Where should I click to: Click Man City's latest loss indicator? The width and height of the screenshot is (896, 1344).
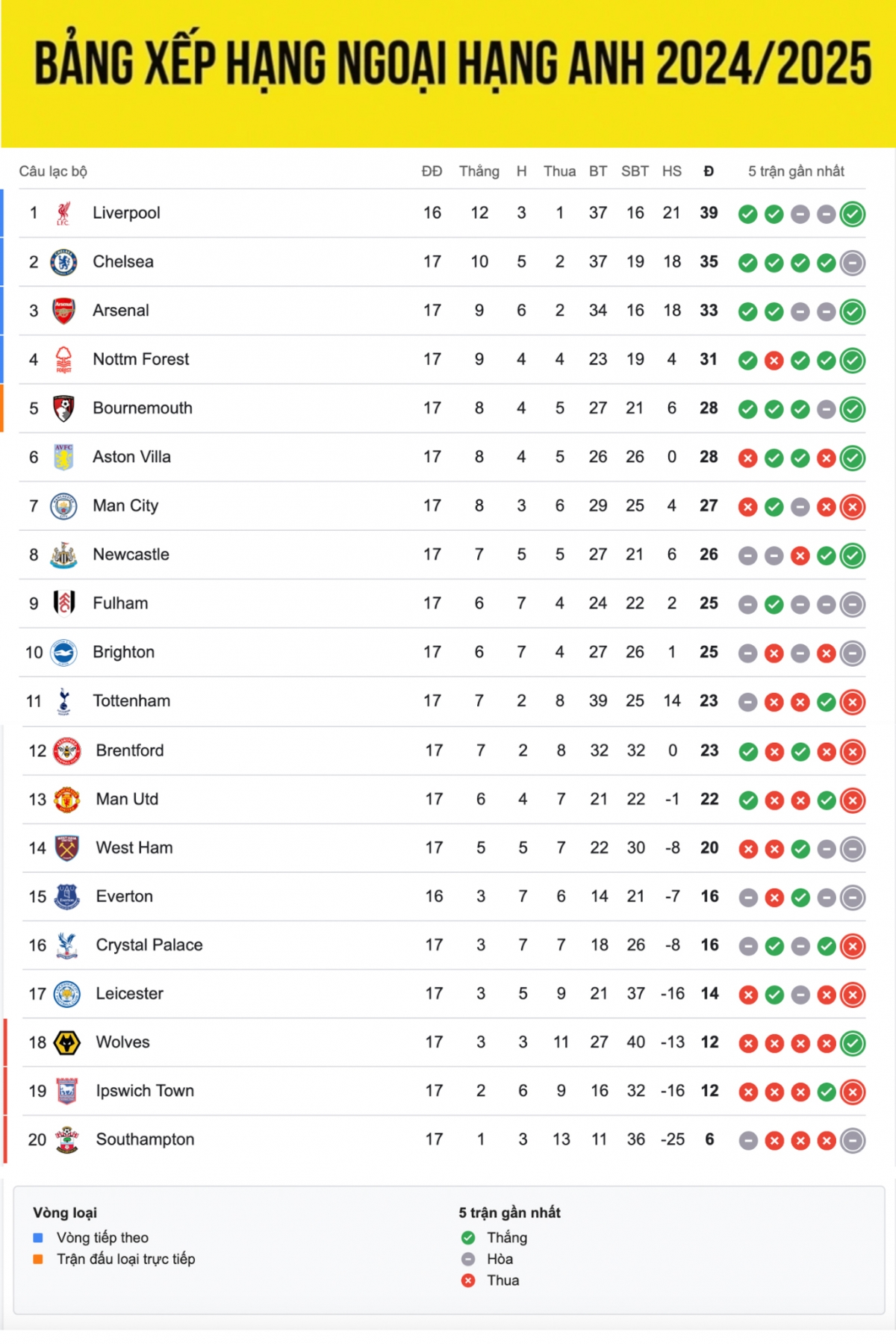pos(853,507)
